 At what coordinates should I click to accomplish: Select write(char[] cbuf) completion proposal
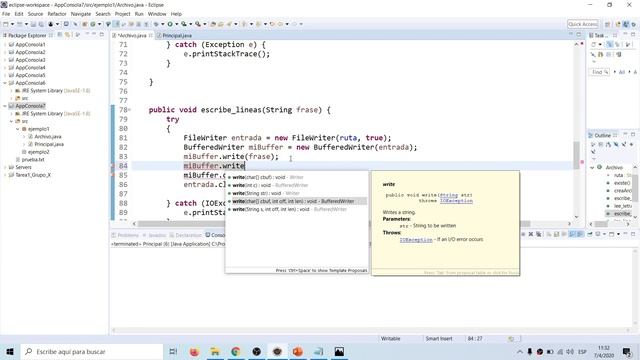pyautogui.click(x=296, y=177)
